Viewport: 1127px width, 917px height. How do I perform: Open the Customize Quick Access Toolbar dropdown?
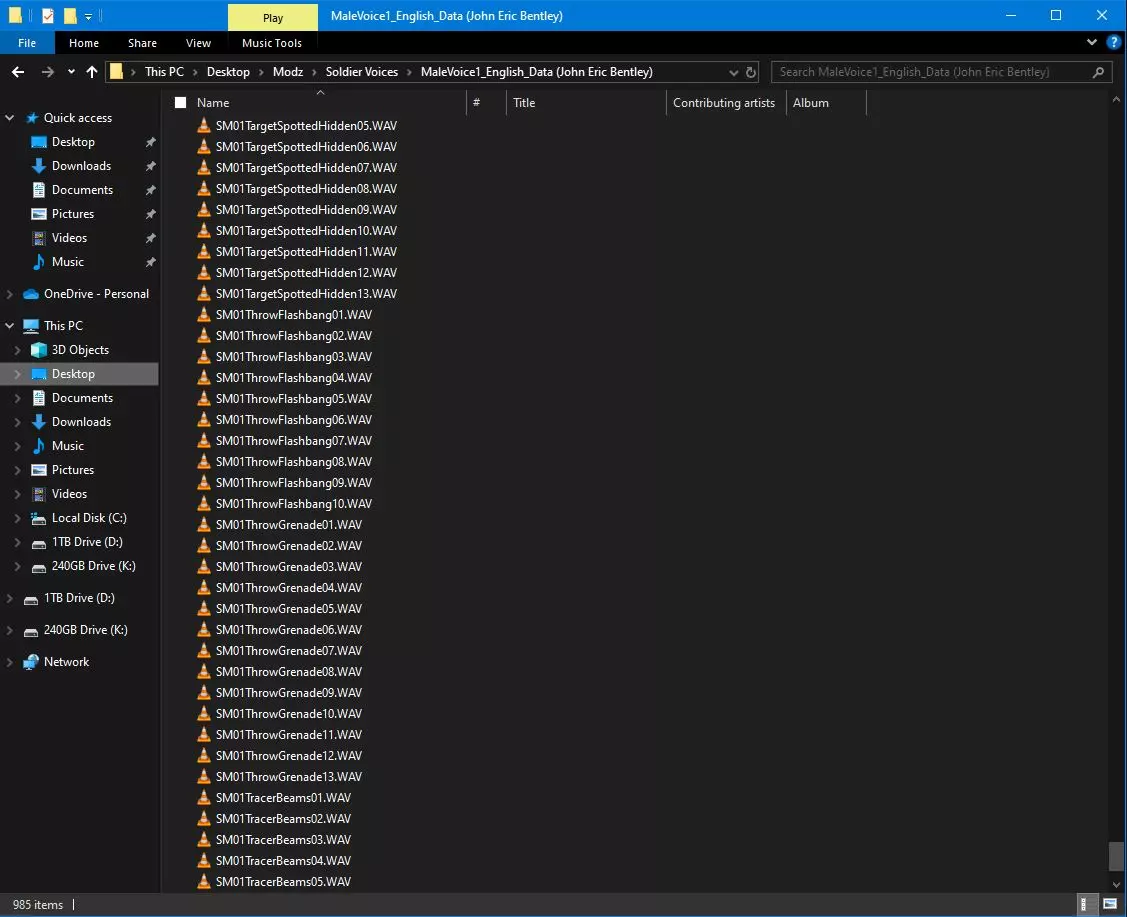coord(88,16)
